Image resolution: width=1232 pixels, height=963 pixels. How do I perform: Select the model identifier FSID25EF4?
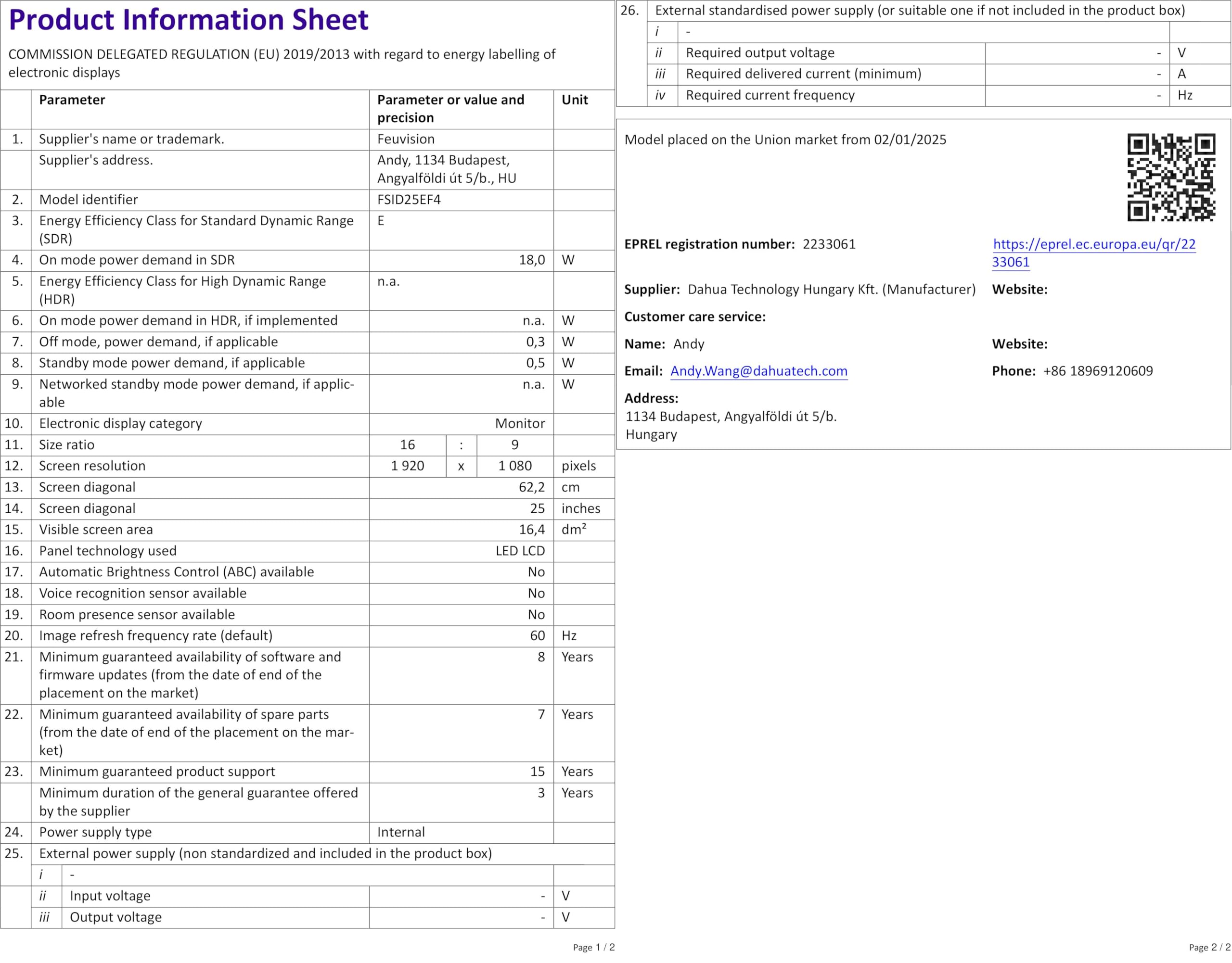pos(409,200)
